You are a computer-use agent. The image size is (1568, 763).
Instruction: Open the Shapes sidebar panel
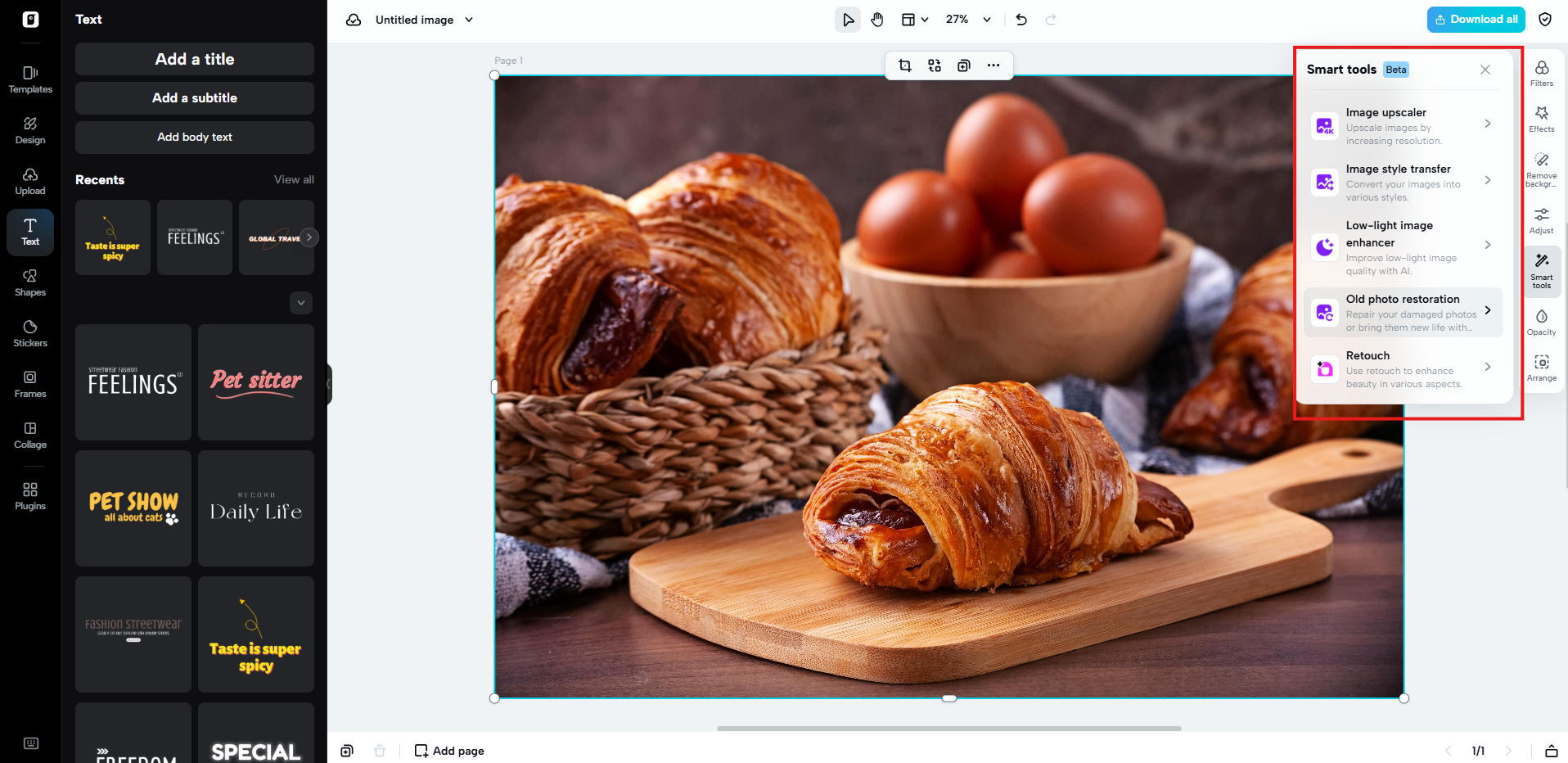tap(30, 282)
